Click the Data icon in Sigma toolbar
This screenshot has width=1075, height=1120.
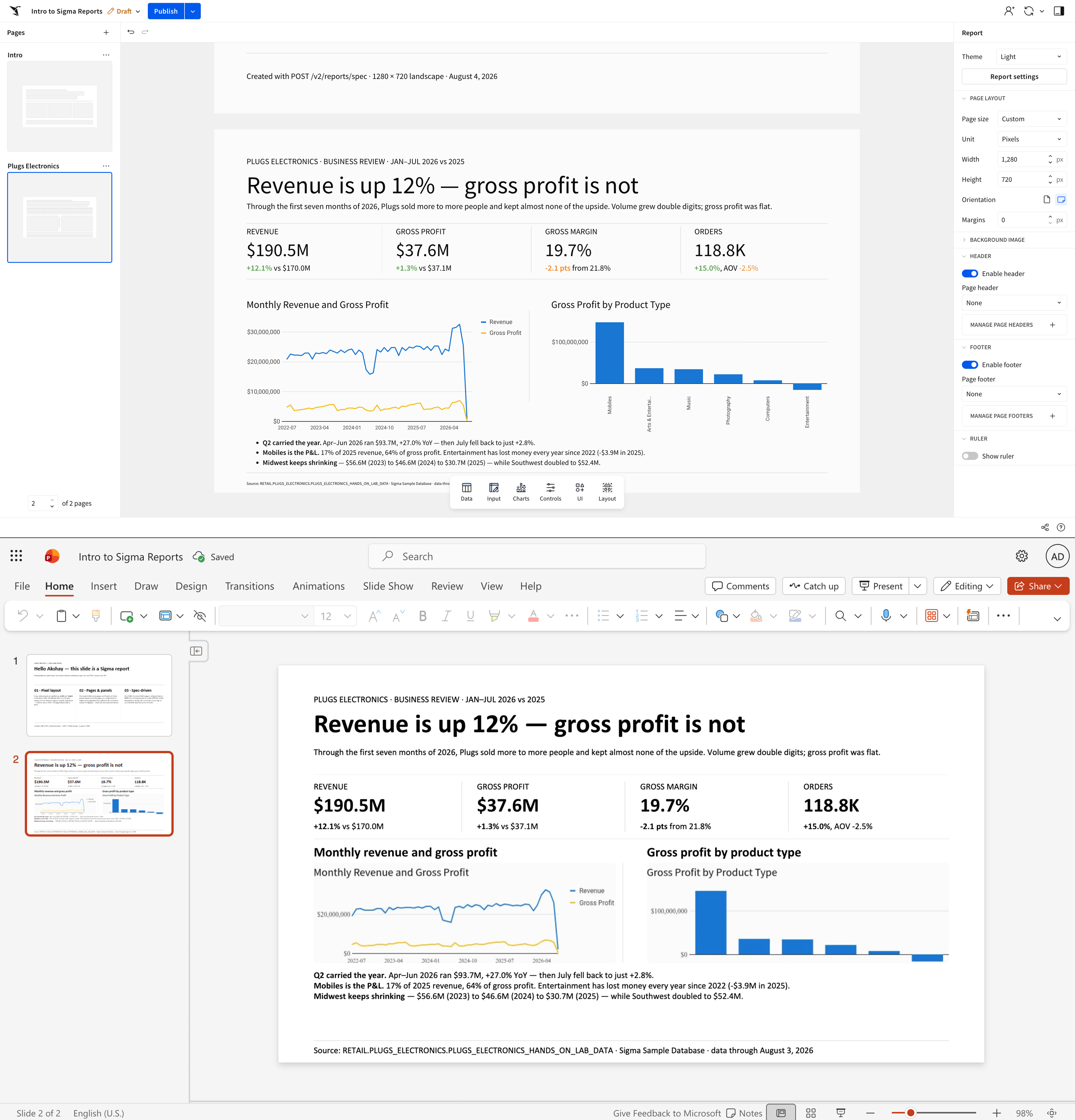click(x=466, y=492)
